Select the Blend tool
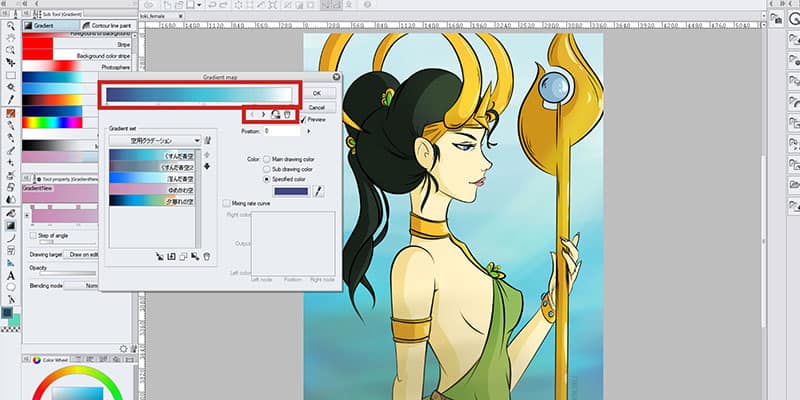800x400 pixels. tap(10, 199)
